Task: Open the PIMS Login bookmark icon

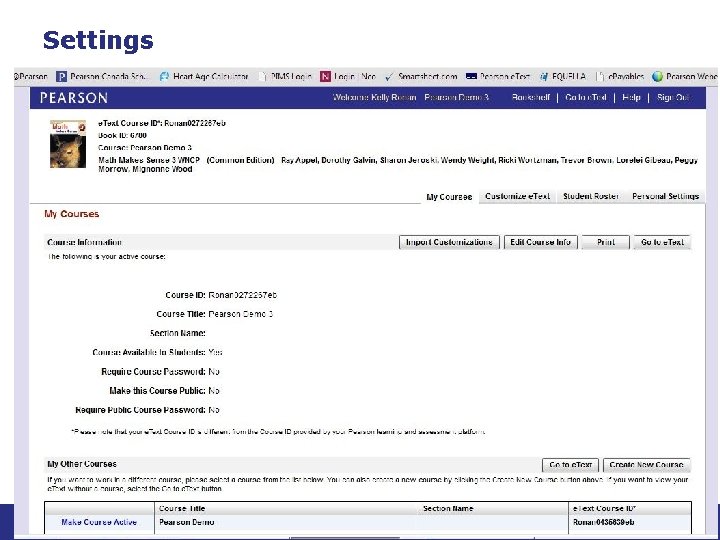Action: coord(263,76)
